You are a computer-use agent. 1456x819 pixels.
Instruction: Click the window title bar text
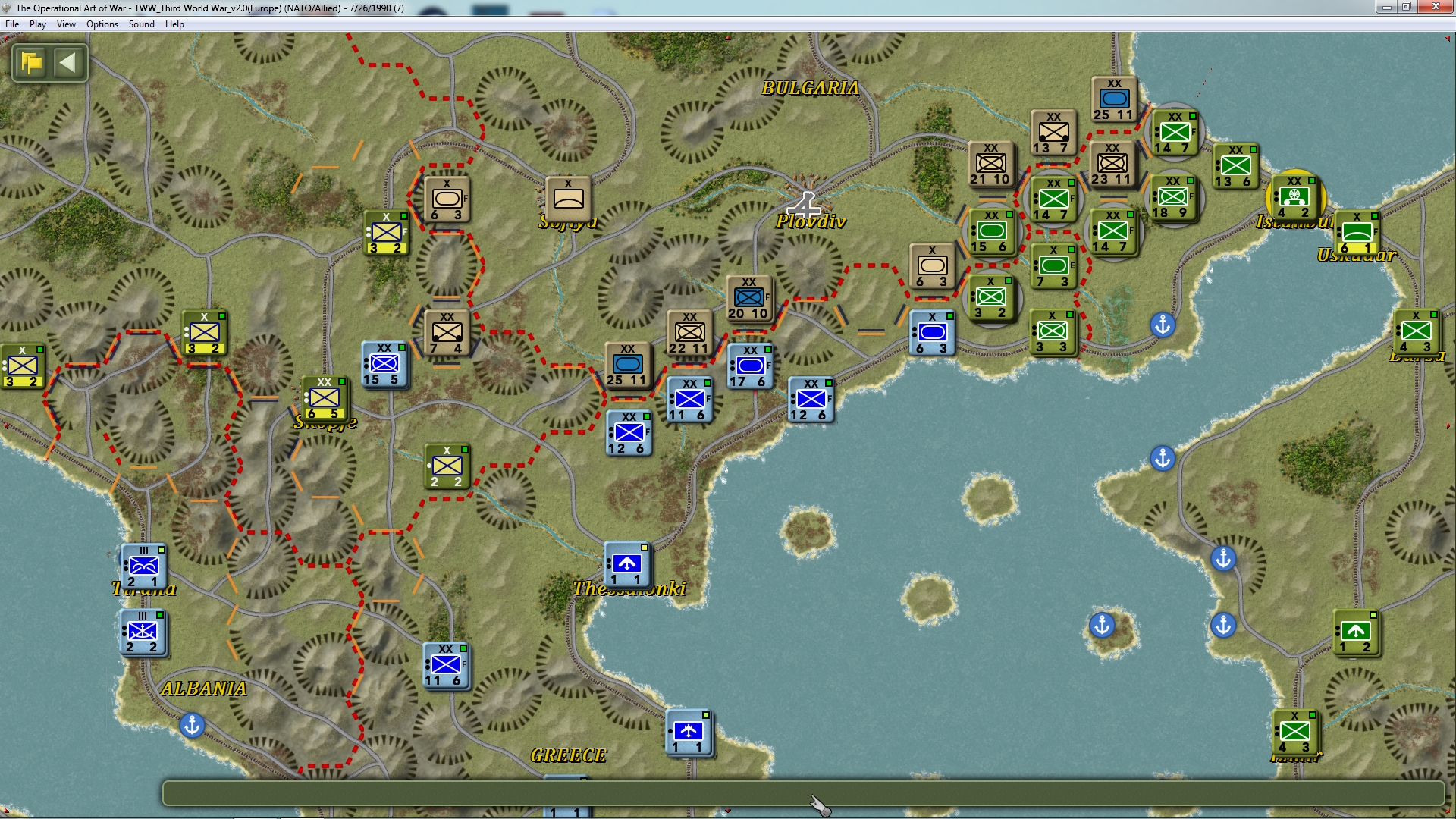[x=210, y=8]
